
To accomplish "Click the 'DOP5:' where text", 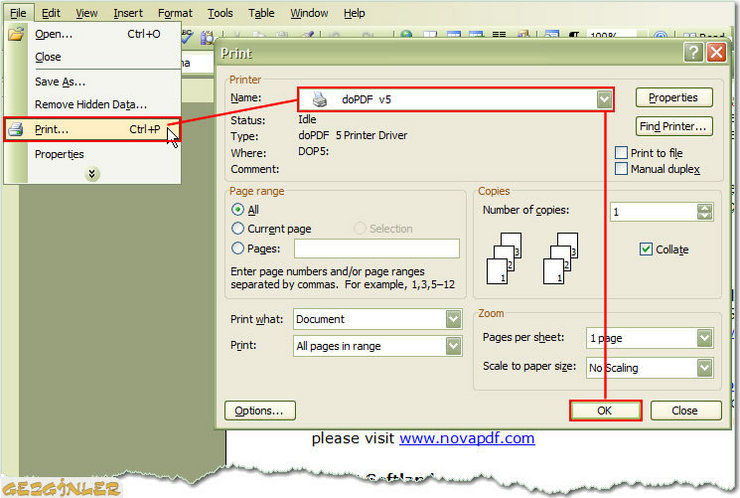I will coord(313,152).
